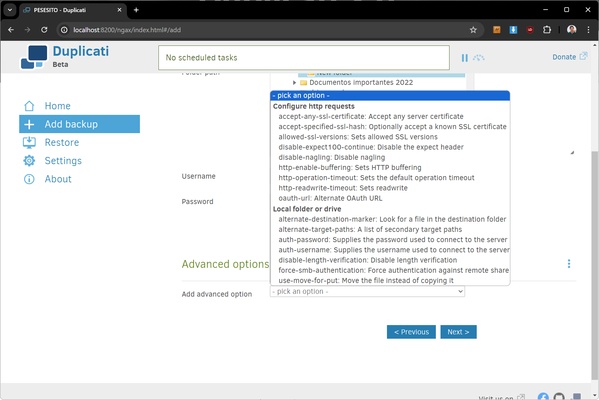Click the No scheduled tasks status box
Screen dimensions: 599x400
click(304, 58)
